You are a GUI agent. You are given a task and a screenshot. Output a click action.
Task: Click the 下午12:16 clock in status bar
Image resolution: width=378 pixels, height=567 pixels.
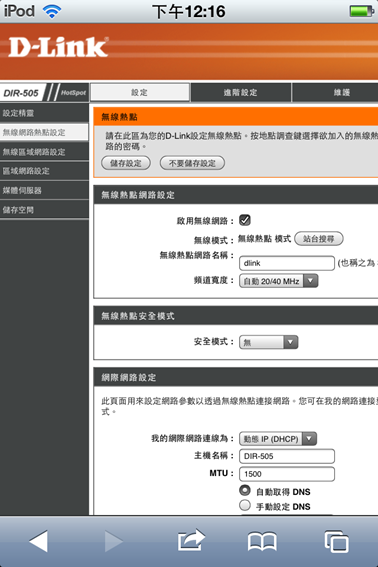click(189, 11)
